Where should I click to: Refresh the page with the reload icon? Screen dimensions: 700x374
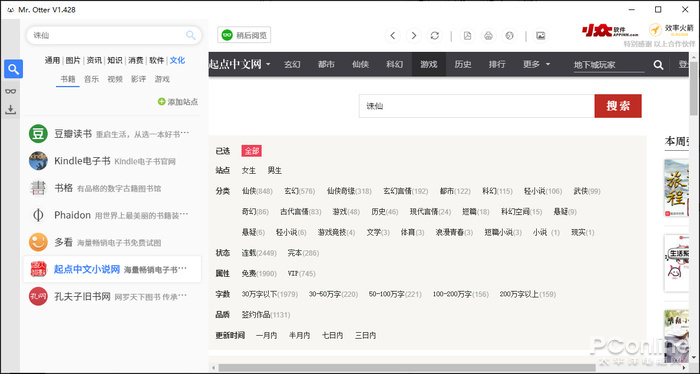(435, 36)
